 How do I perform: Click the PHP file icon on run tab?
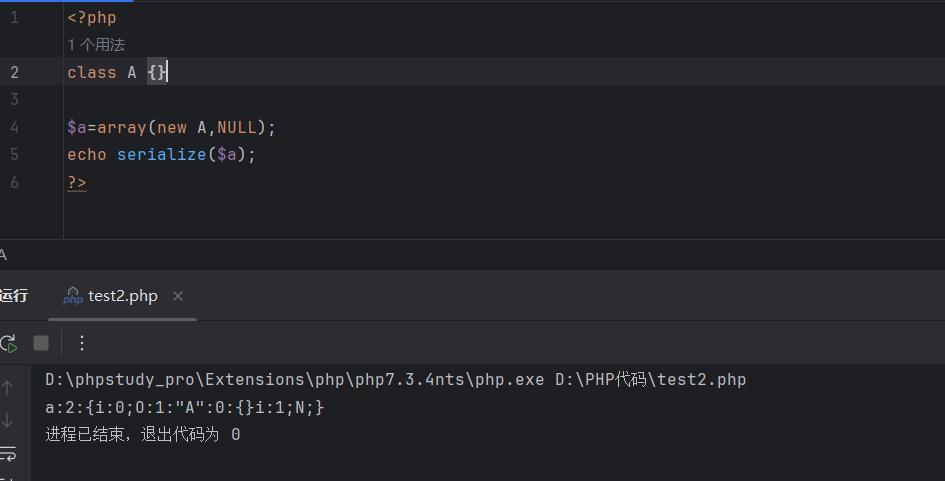[x=73, y=297]
